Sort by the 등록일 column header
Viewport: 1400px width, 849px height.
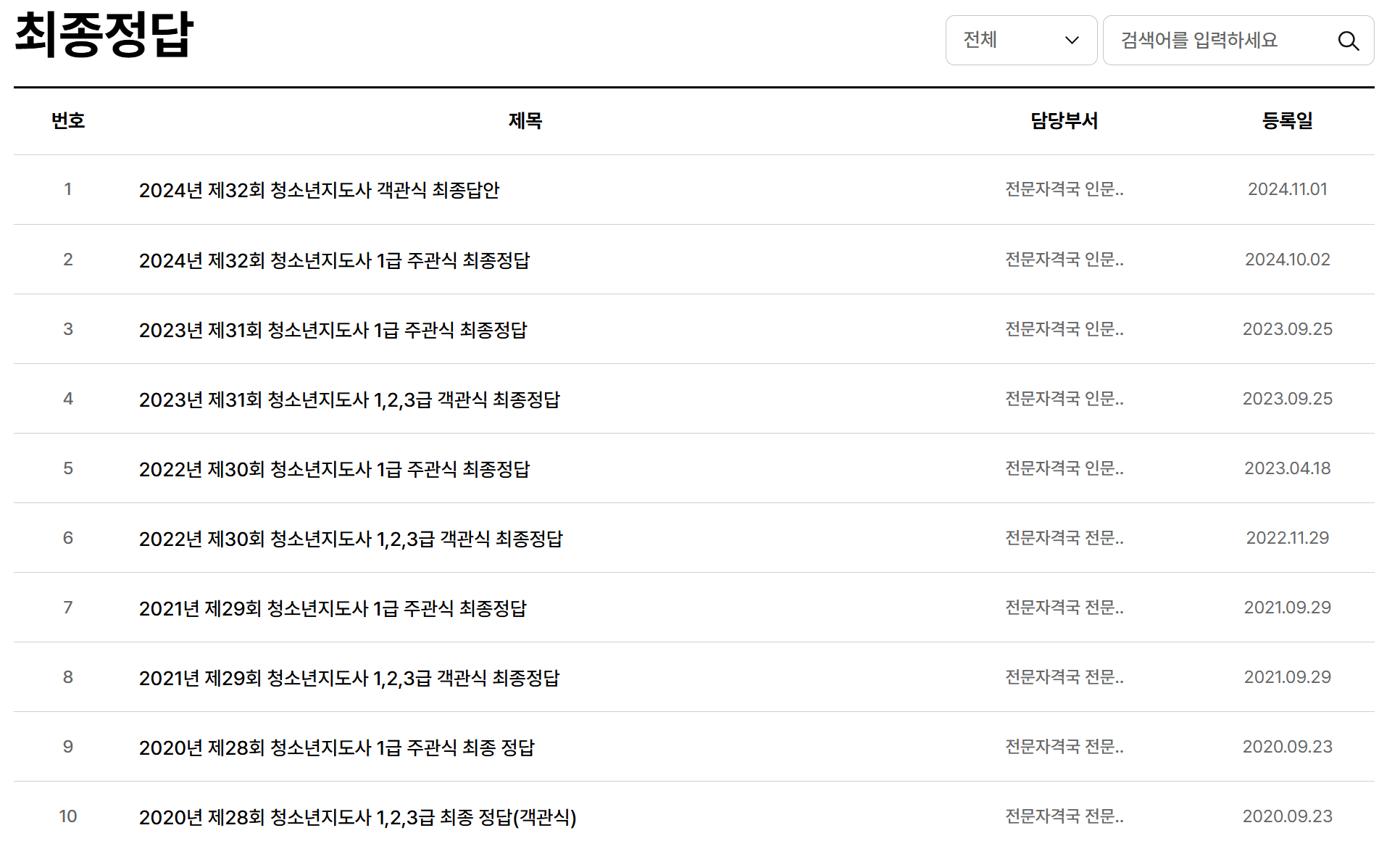point(1288,120)
